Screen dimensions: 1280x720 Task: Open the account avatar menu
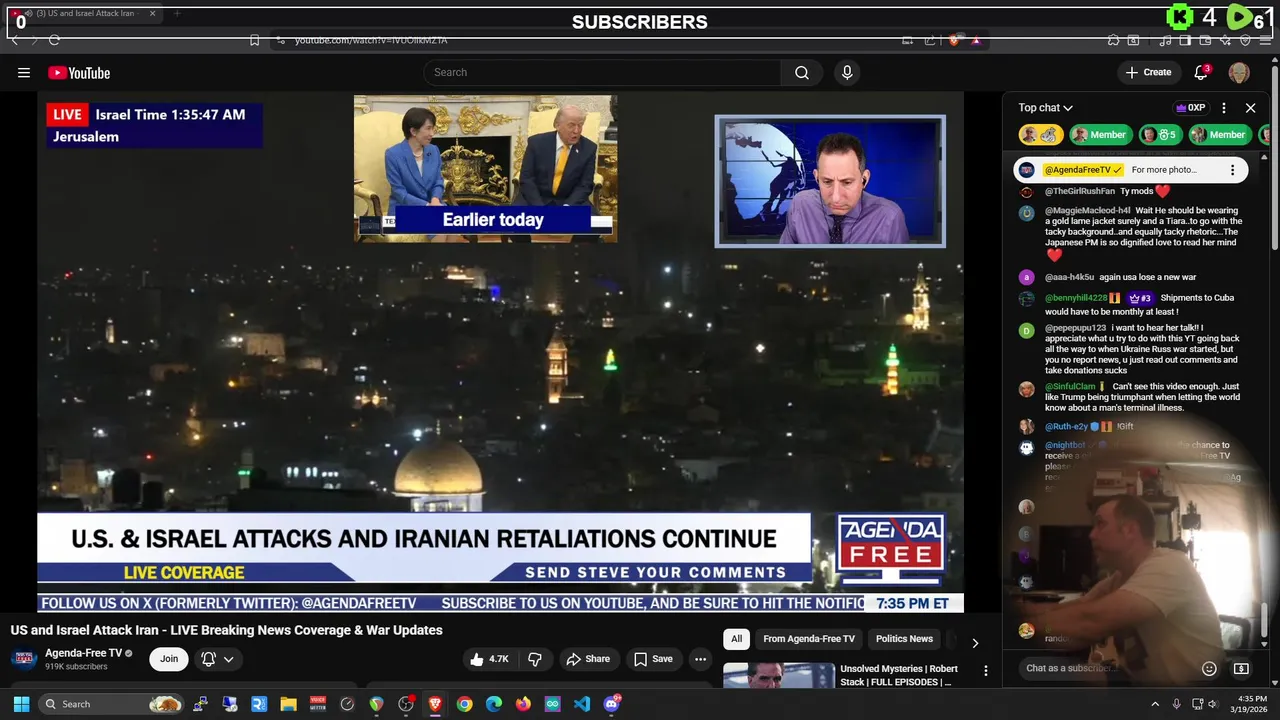tap(1239, 72)
